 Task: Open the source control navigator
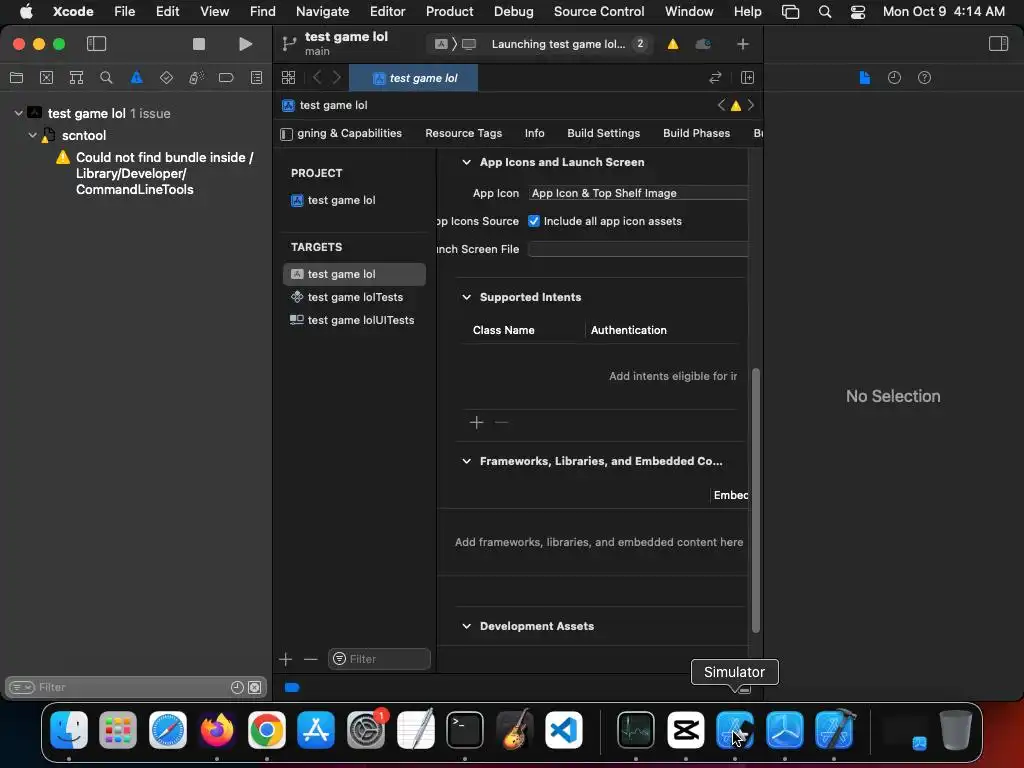coord(46,78)
